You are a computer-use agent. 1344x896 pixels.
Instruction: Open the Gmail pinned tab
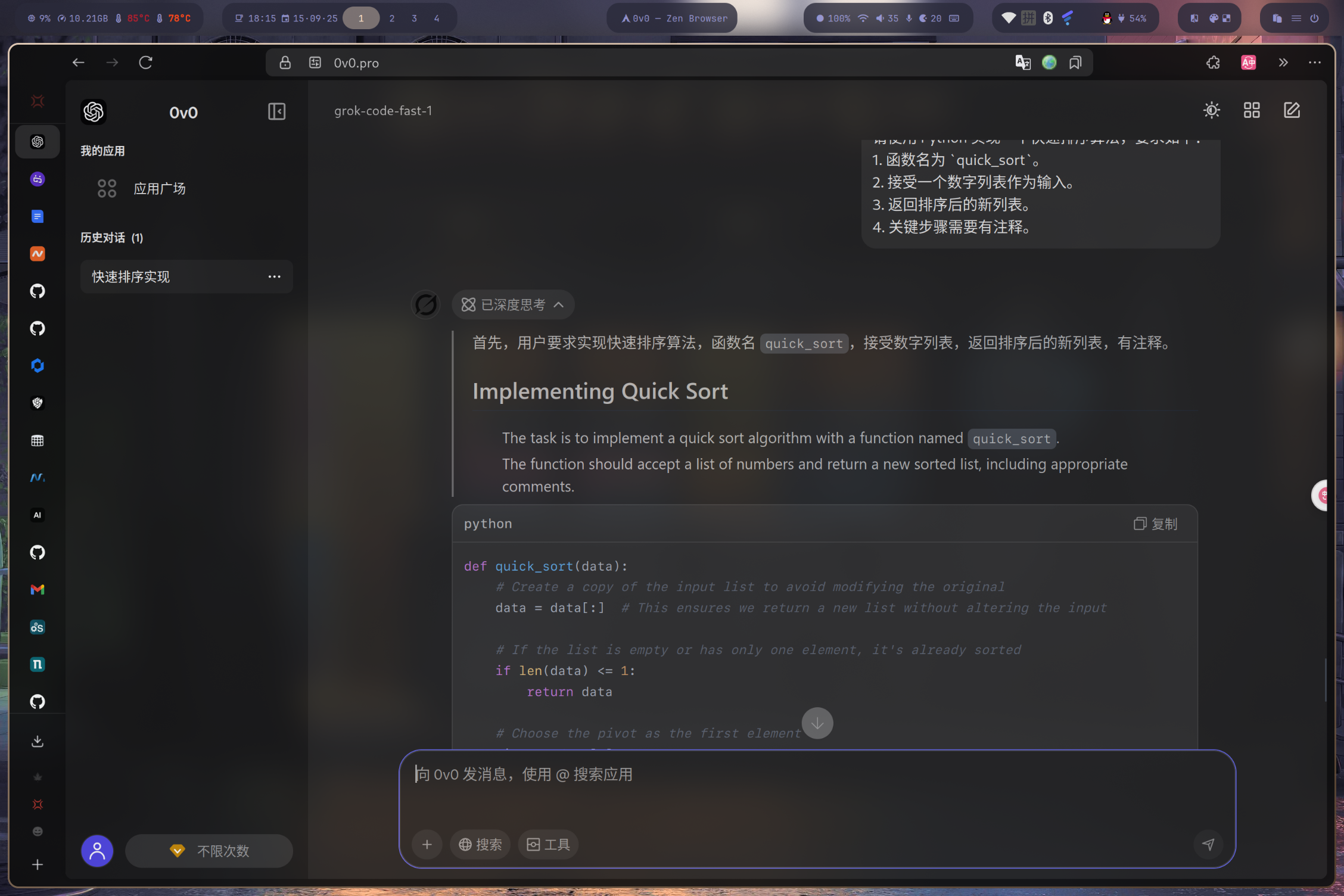(38, 590)
